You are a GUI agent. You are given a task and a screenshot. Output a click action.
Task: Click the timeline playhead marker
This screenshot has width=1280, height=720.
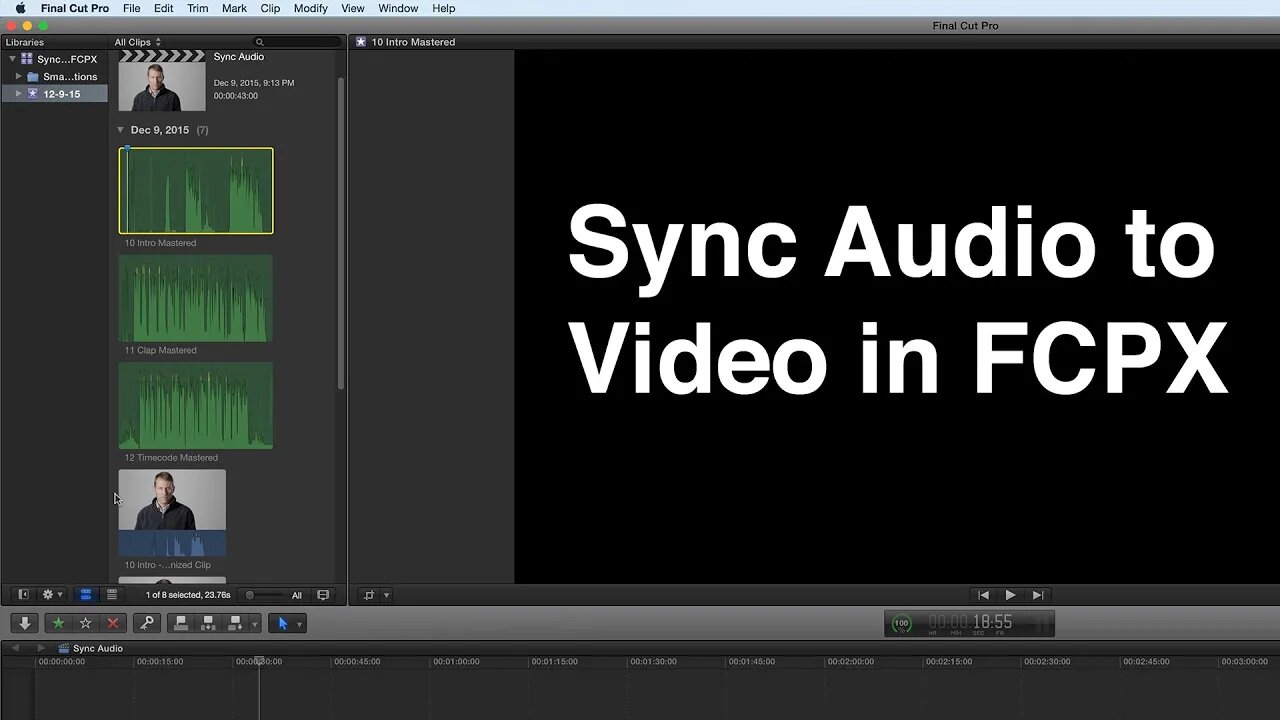[x=259, y=661]
